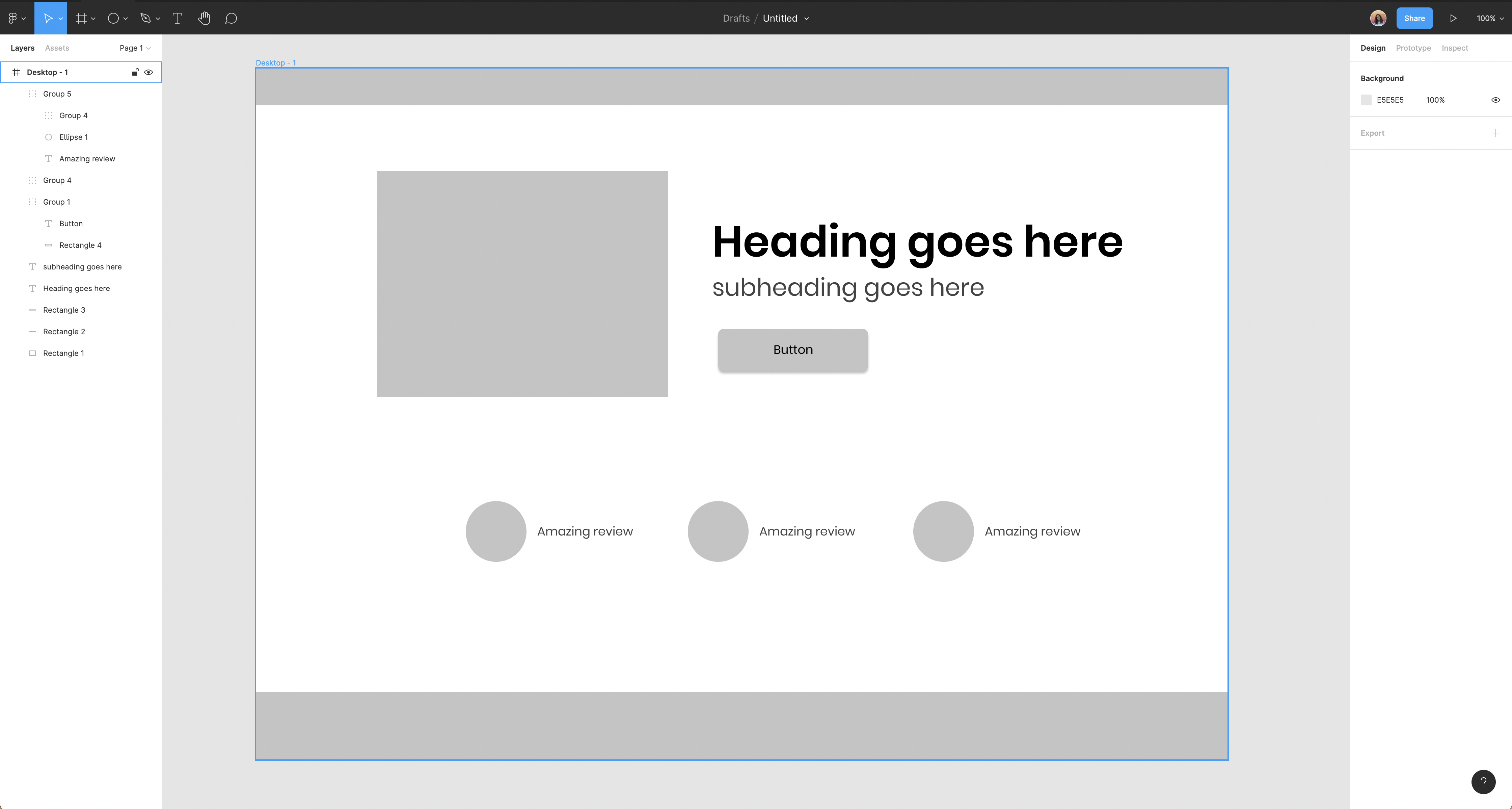Click the E5E5E5 background color swatch
Viewport: 1512px width, 809px height.
[1366, 100]
